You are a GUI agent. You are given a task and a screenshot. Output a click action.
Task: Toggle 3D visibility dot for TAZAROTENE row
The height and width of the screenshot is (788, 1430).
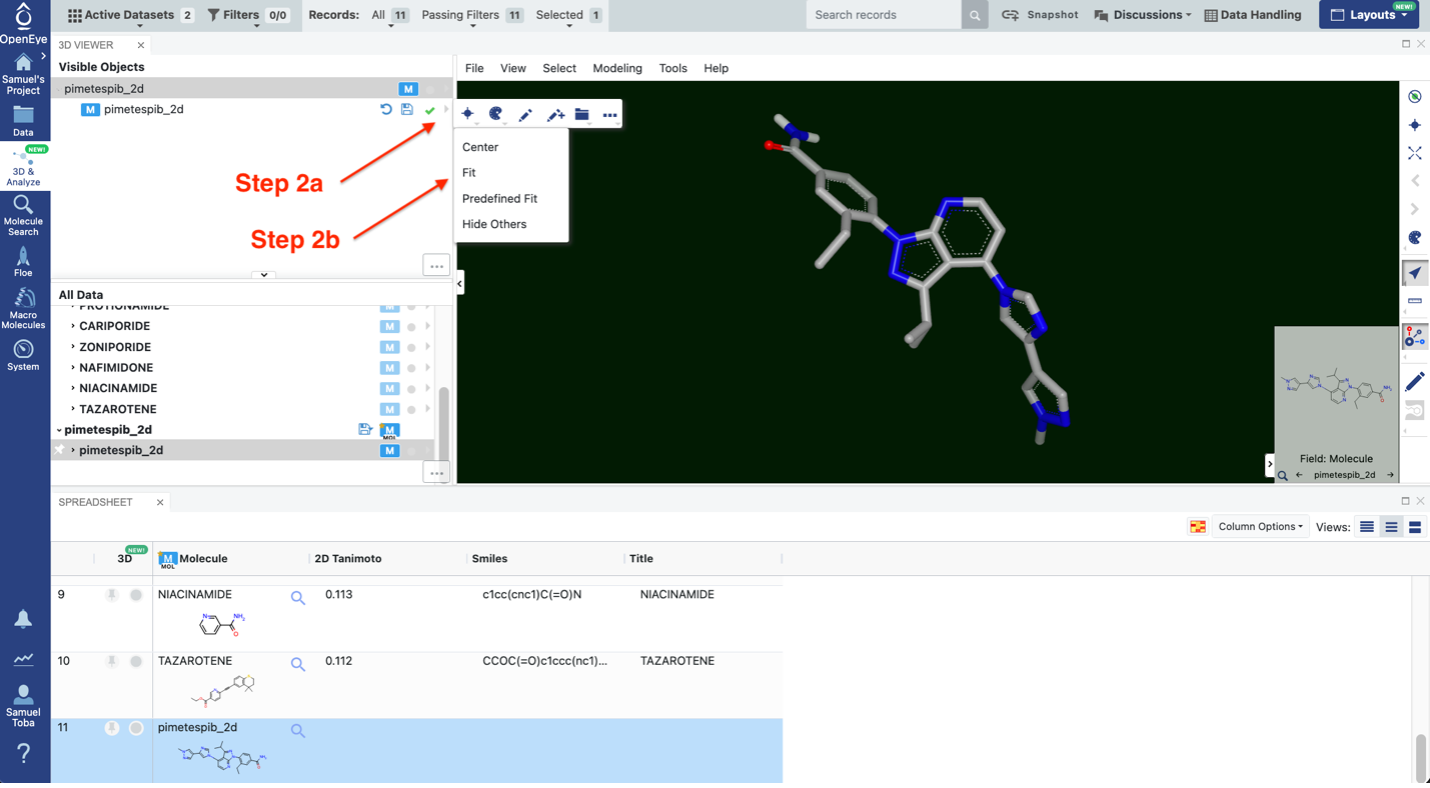(136, 662)
